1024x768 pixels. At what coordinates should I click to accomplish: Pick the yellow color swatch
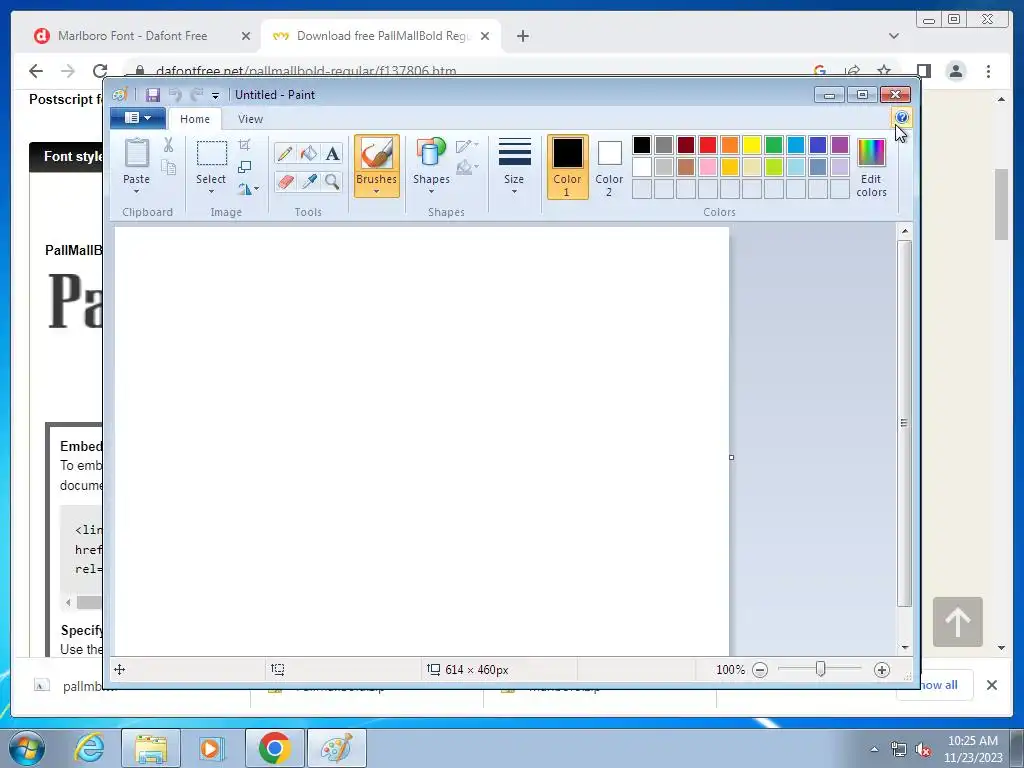(752, 145)
